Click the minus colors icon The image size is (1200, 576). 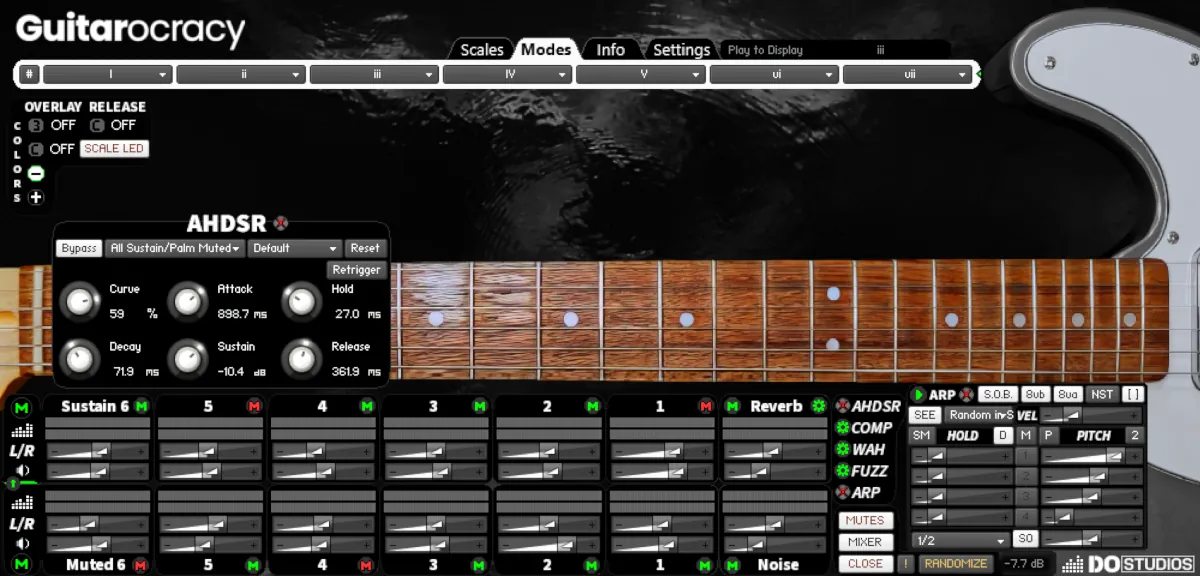[36, 173]
